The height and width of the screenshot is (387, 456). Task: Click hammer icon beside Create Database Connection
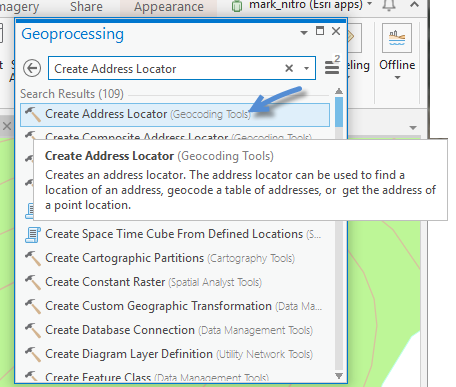33,330
